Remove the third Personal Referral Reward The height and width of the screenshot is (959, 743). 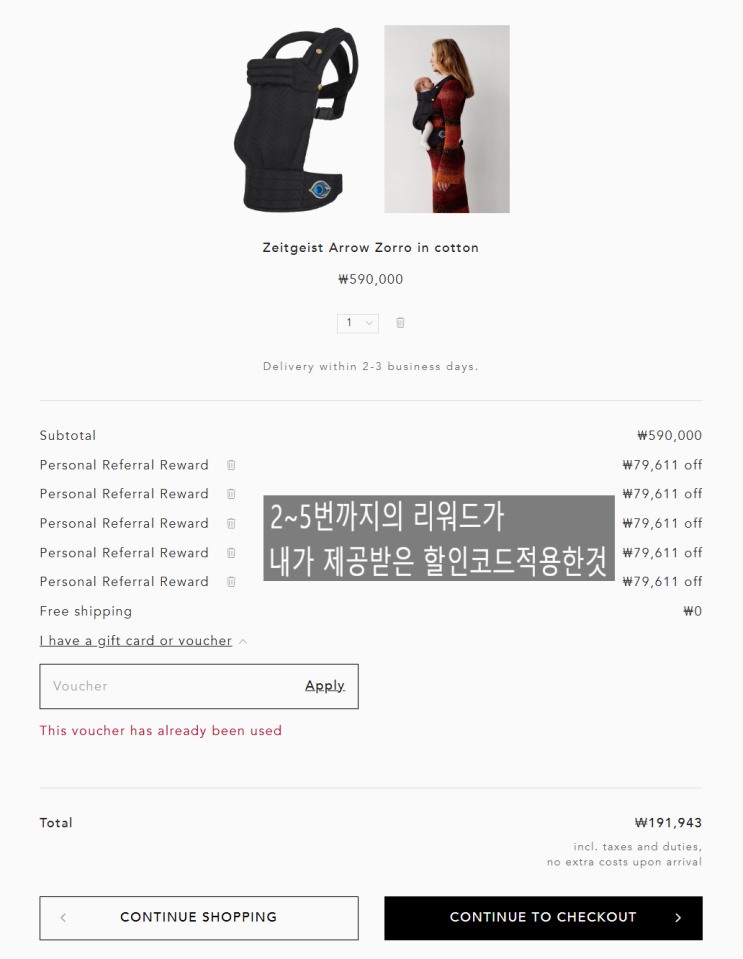click(x=231, y=523)
